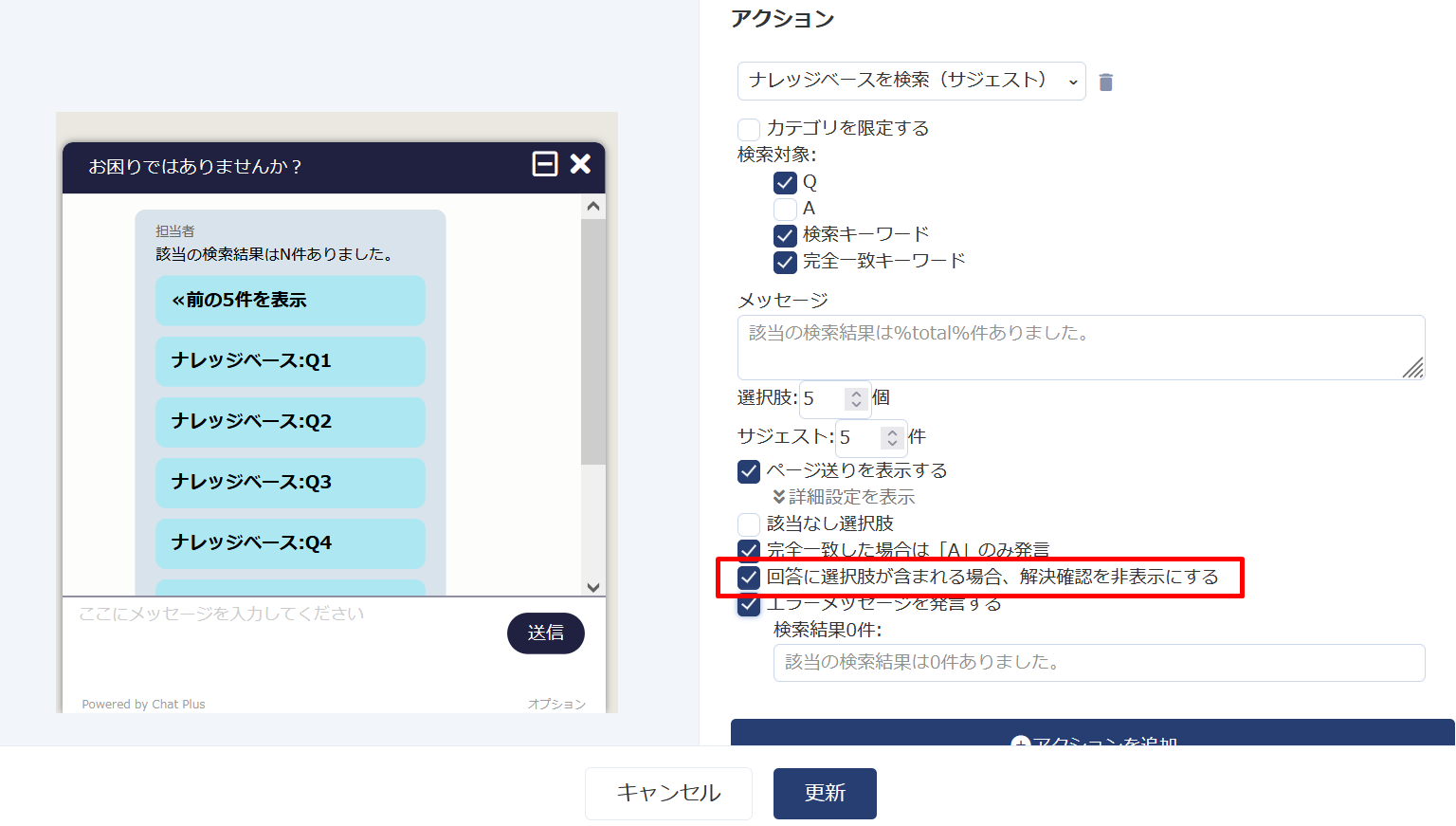Click the trash icon to delete the action

pos(1105,83)
